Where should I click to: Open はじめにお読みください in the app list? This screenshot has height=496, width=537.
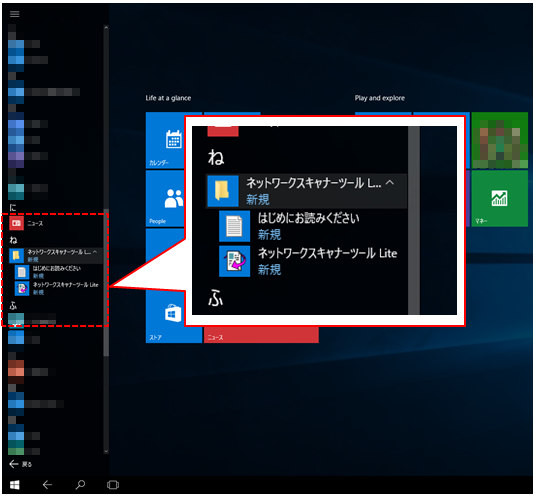(x=58, y=272)
